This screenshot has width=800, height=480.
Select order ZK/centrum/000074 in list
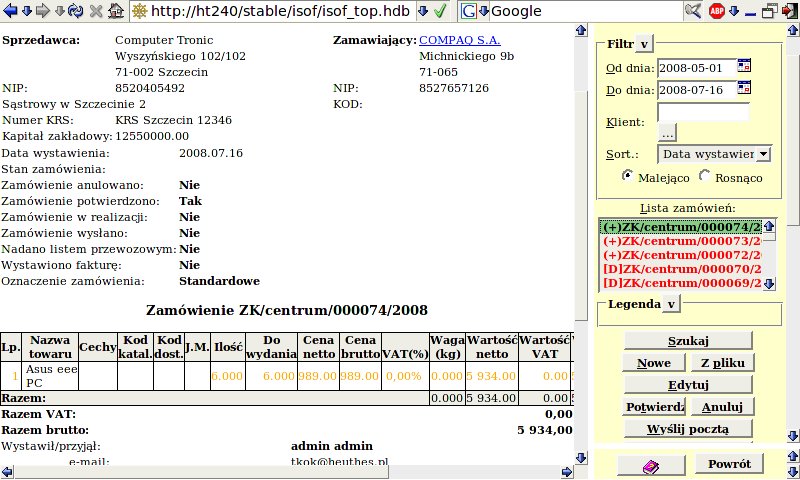coord(681,226)
